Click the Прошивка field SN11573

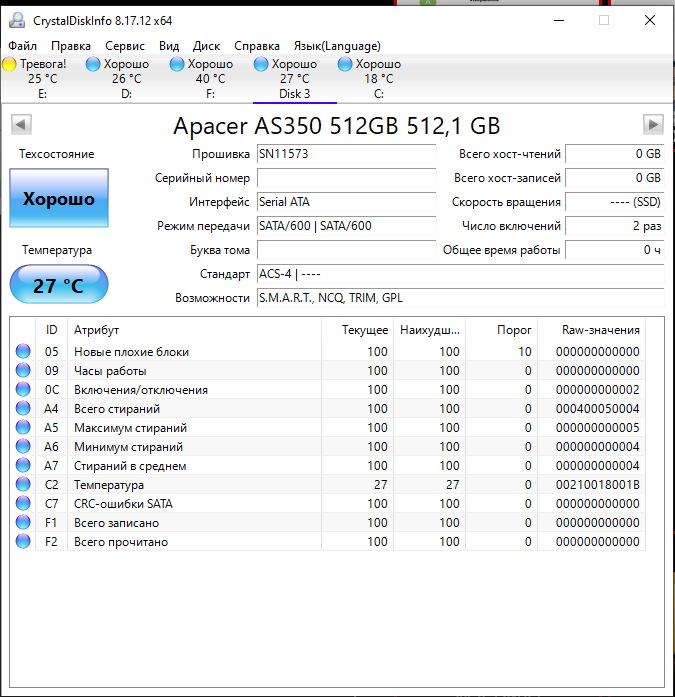[x=346, y=154]
